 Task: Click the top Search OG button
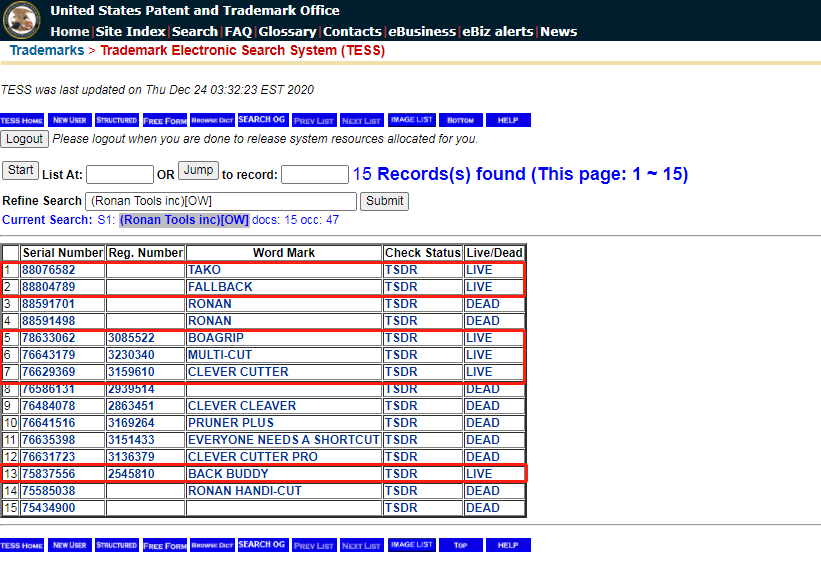(262, 120)
